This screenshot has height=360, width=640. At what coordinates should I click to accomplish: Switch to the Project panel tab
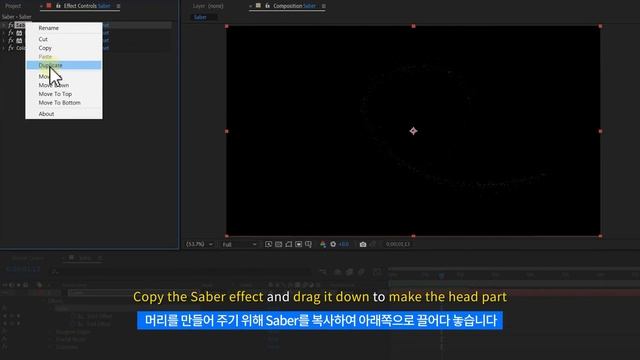tap(13, 6)
